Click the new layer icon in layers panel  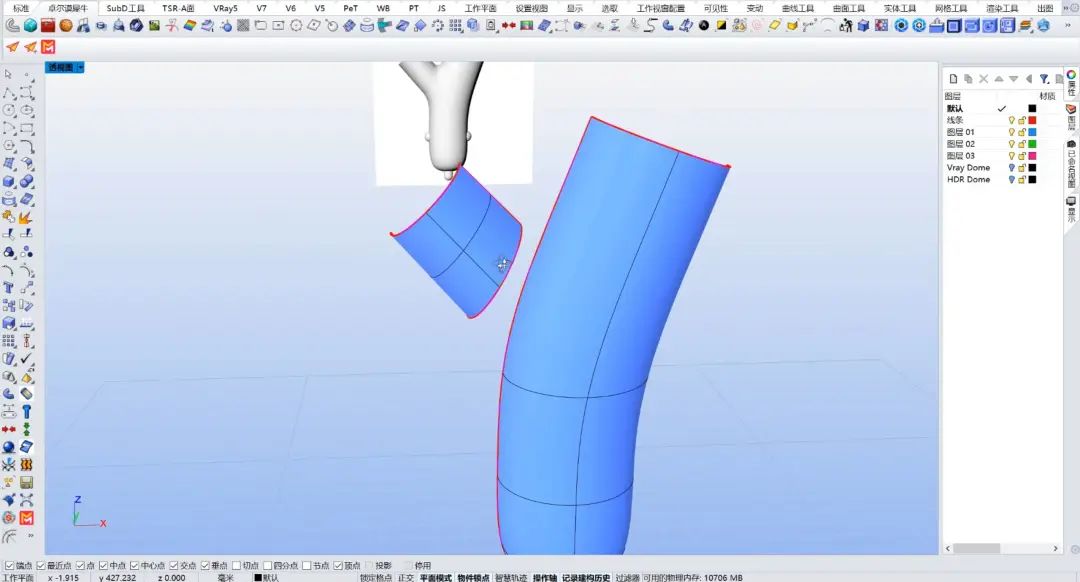point(953,79)
